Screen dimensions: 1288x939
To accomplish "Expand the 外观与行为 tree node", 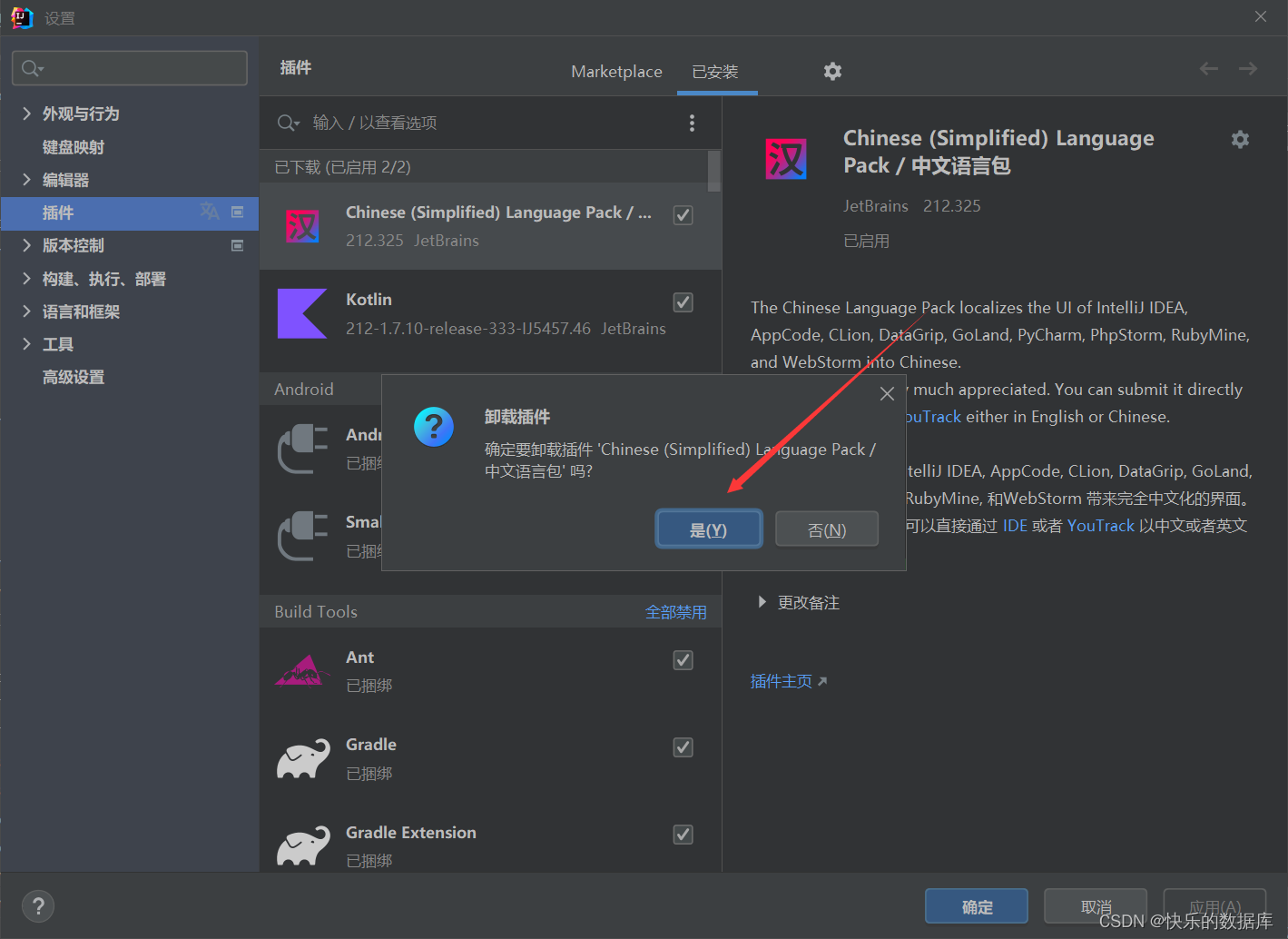I will pos(26,114).
